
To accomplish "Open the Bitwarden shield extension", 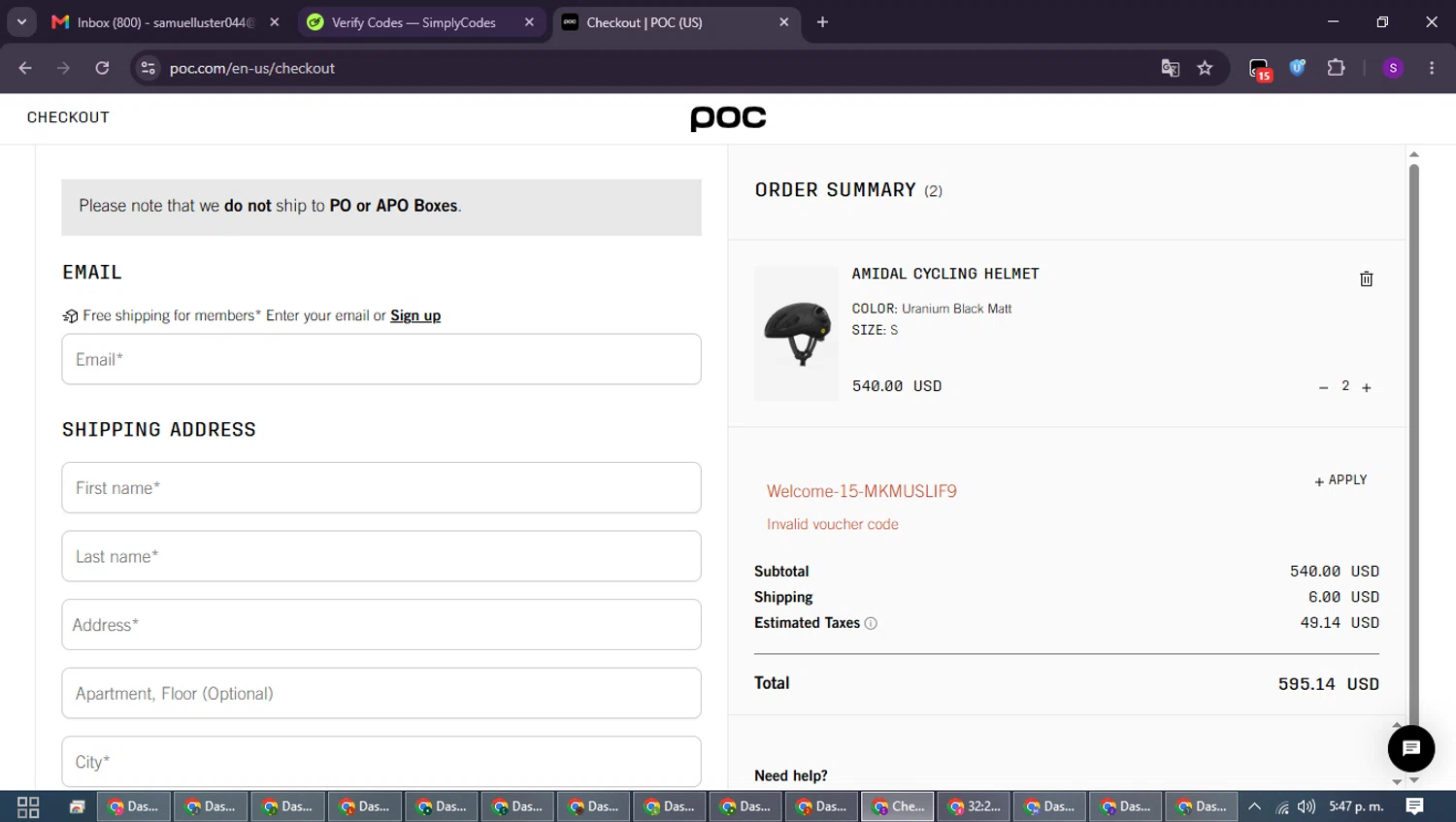I will (1297, 68).
